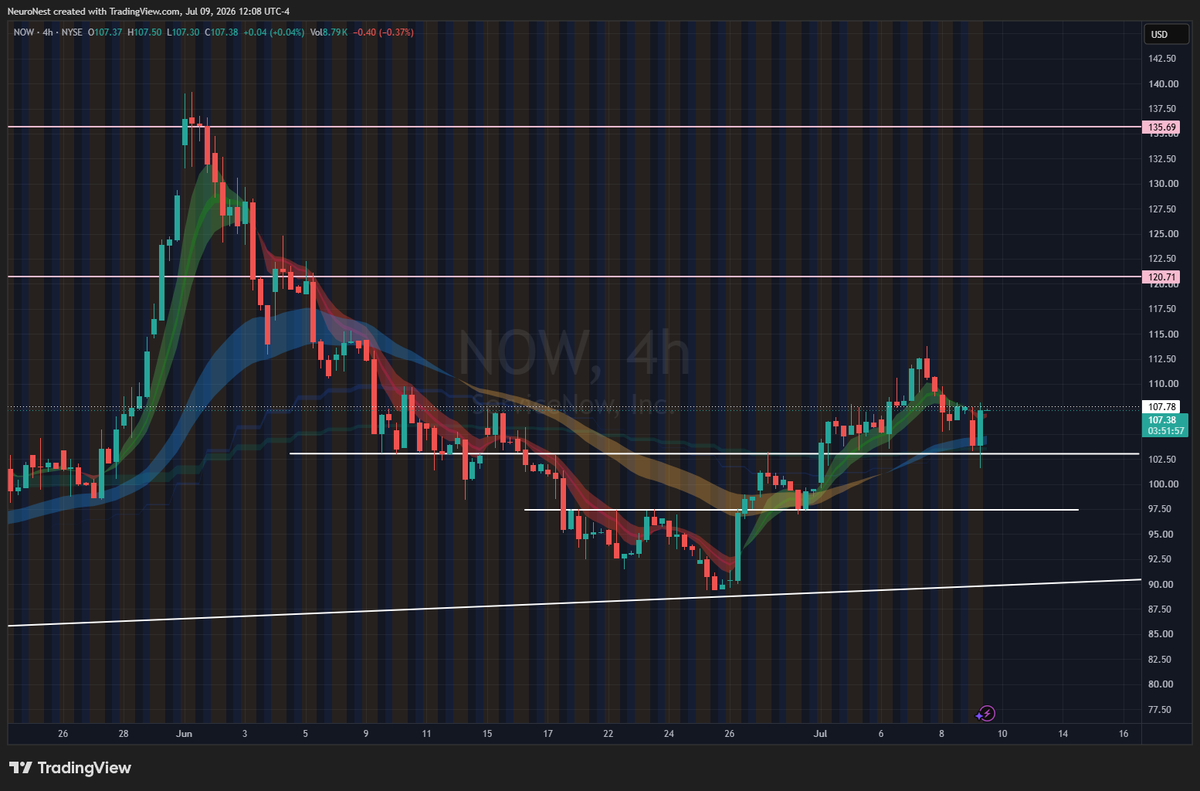Click the 97.50 price axis label
Image resolution: width=1200 pixels, height=791 pixels.
pos(1160,509)
